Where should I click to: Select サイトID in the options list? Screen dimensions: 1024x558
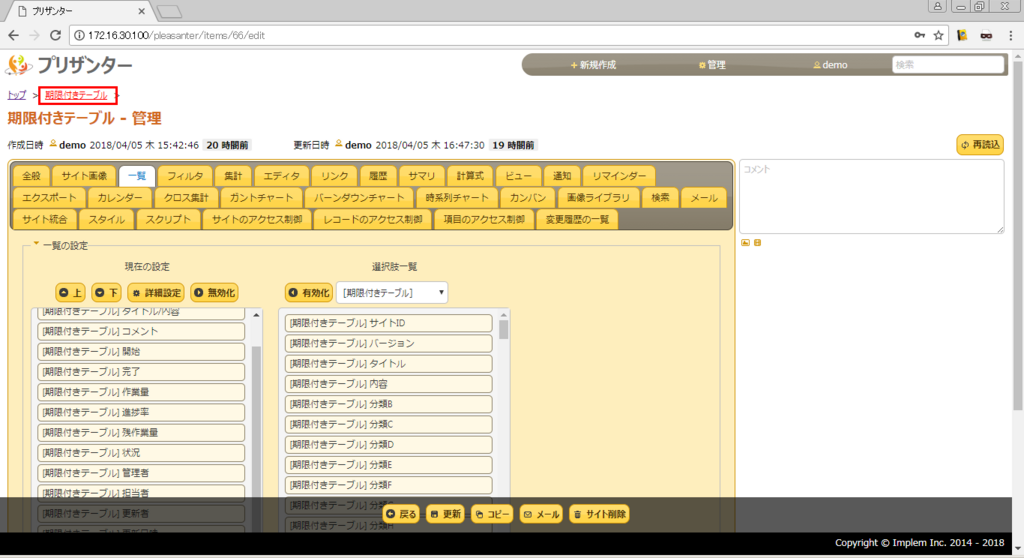tap(389, 323)
